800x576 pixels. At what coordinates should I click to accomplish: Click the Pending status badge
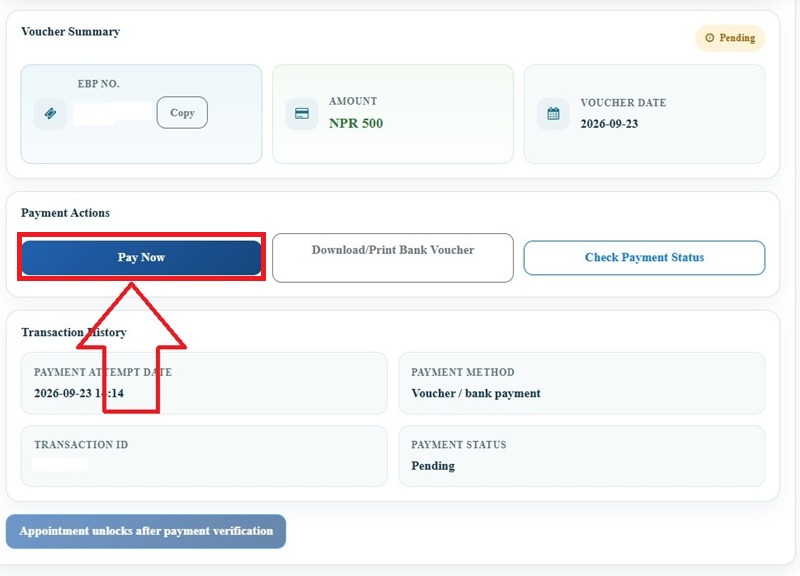tap(730, 38)
